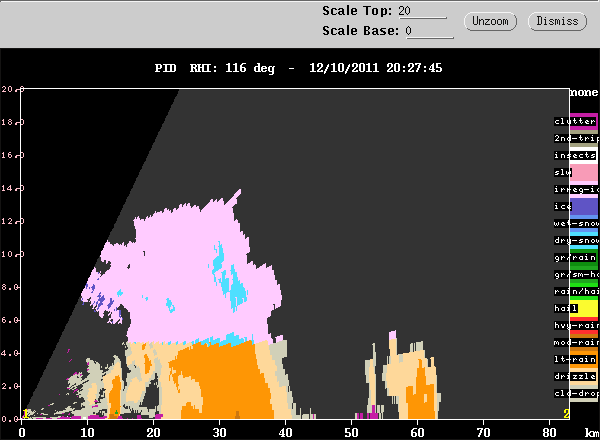600x440 pixels.
Task: Select the cld-drop legend label
Action: (576, 393)
